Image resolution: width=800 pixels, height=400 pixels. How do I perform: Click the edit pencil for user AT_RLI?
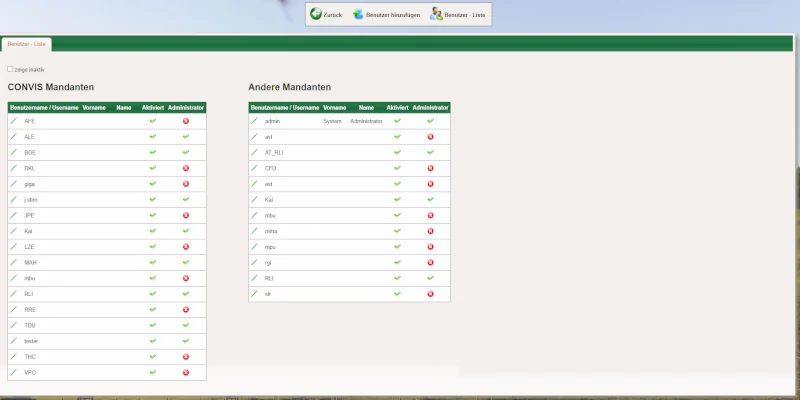tap(254, 152)
